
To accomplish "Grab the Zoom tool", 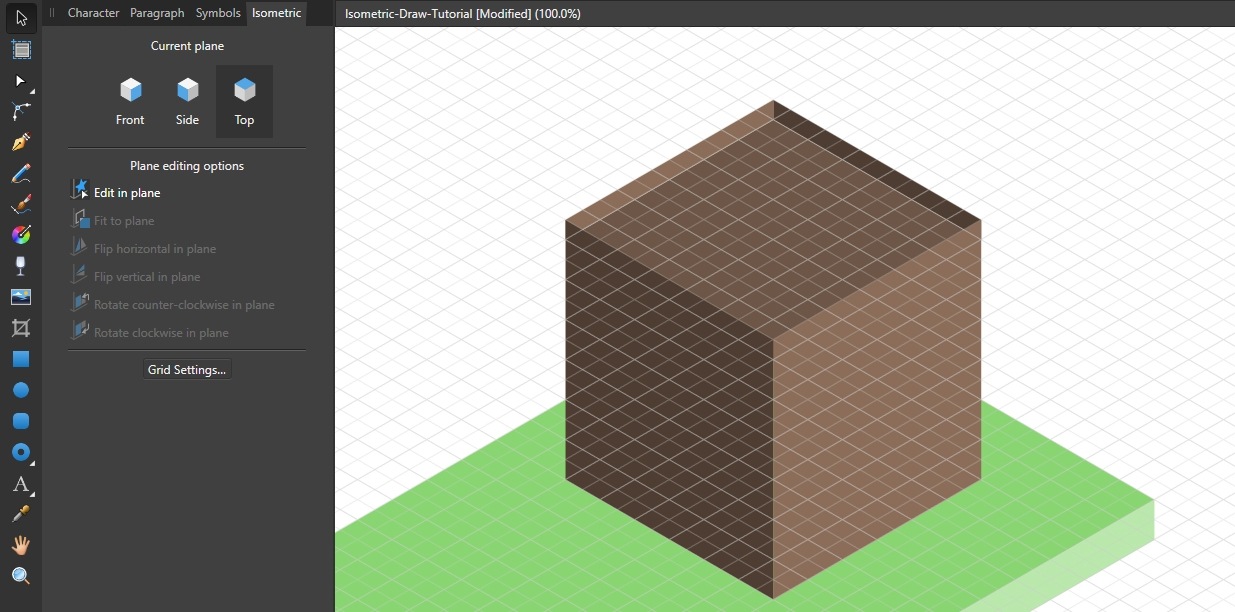I will point(19,576).
